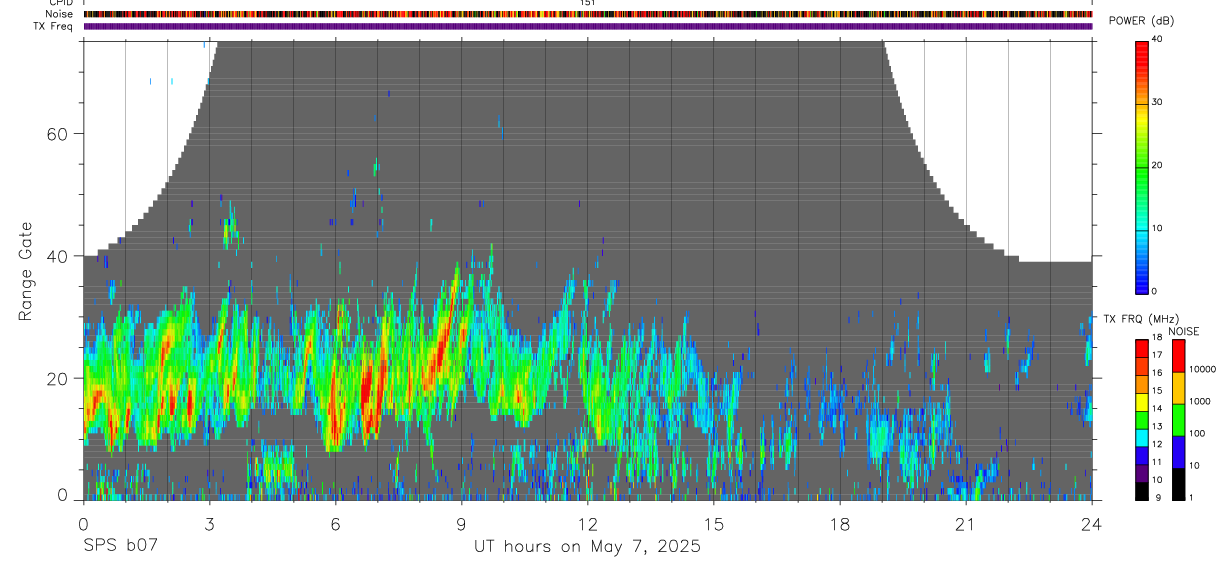Click the UT hours on May 7, 2025 title

587,547
